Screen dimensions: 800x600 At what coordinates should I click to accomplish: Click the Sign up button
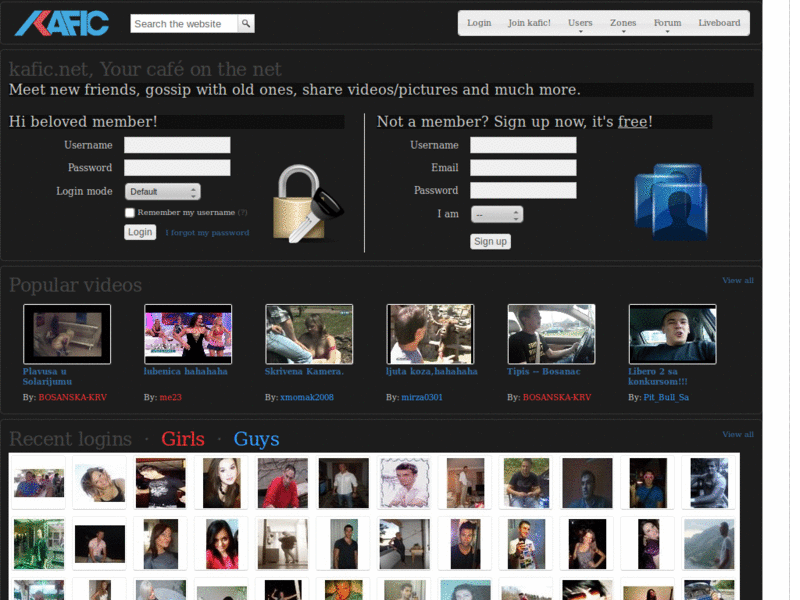pos(490,241)
